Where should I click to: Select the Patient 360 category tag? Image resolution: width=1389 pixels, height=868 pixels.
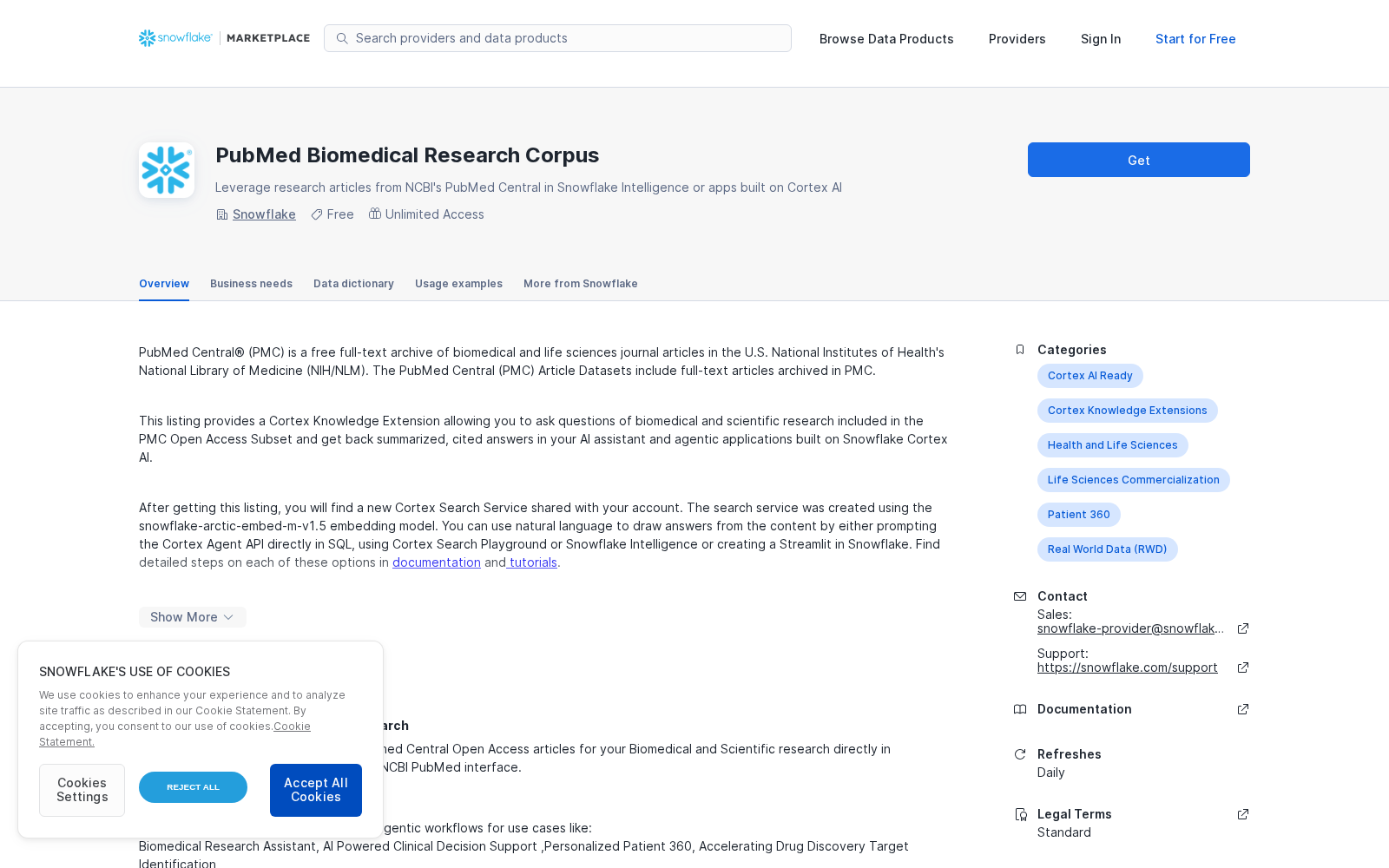pos(1079,515)
